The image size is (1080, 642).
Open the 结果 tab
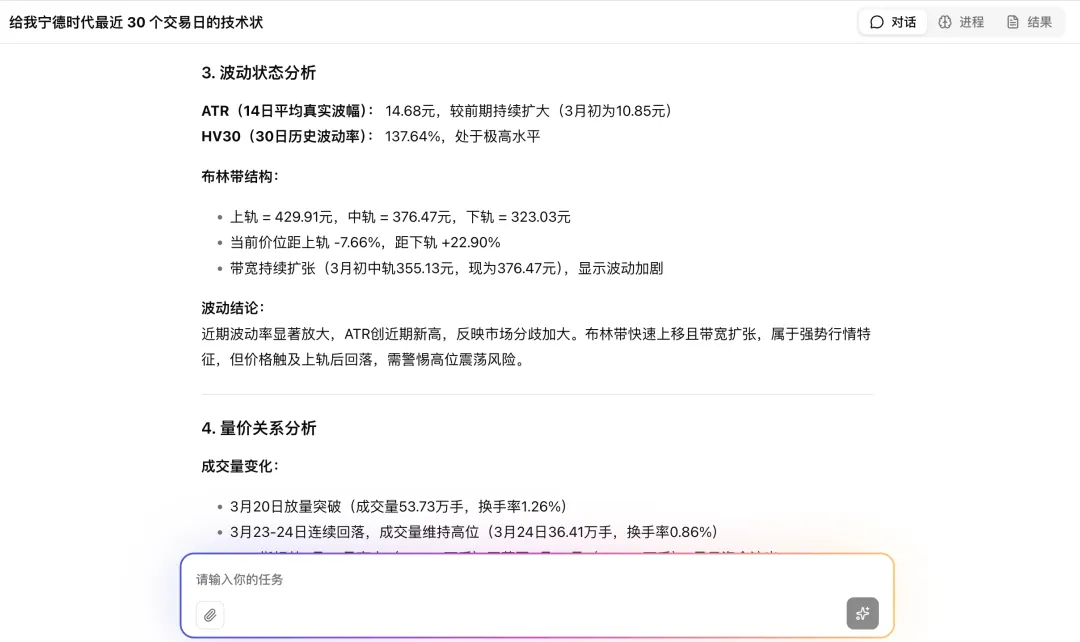pyautogui.click(x=1029, y=22)
